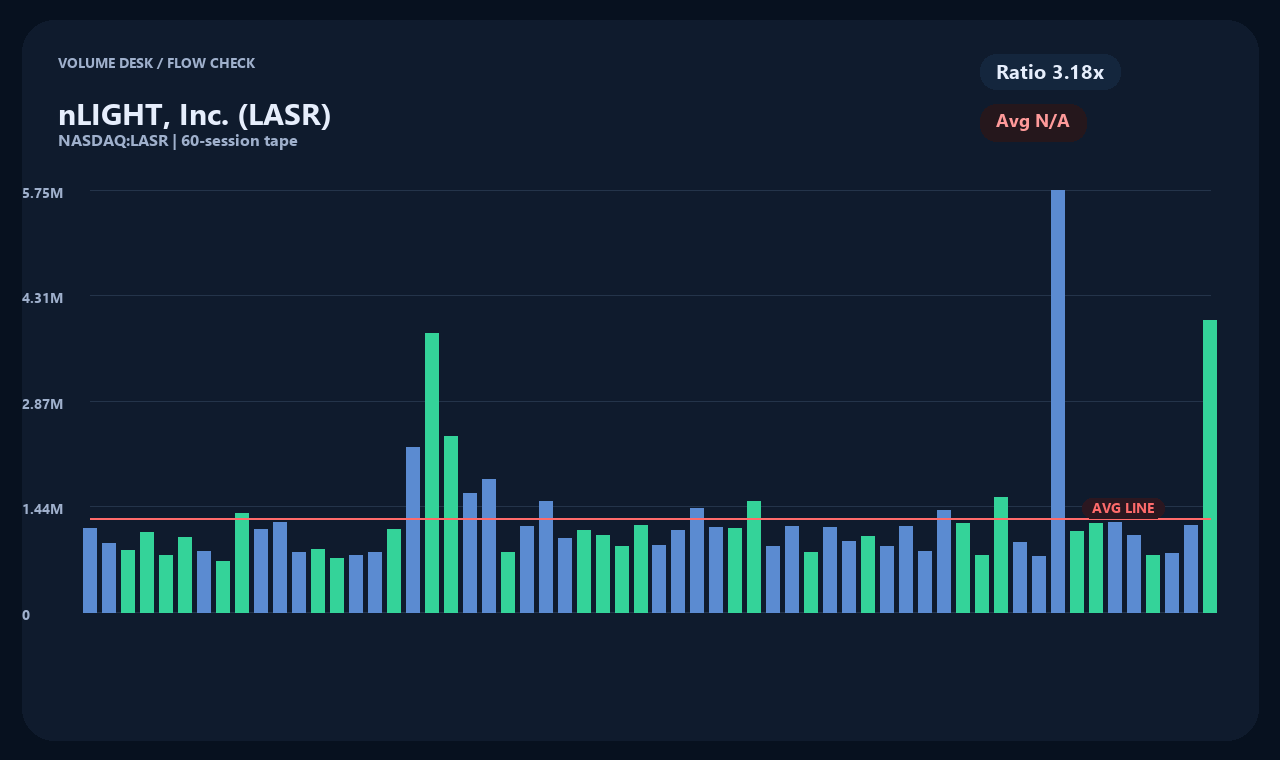Screen dimensions: 1280x760
Task: Click the 5.75M axis label
Action: 43,192
